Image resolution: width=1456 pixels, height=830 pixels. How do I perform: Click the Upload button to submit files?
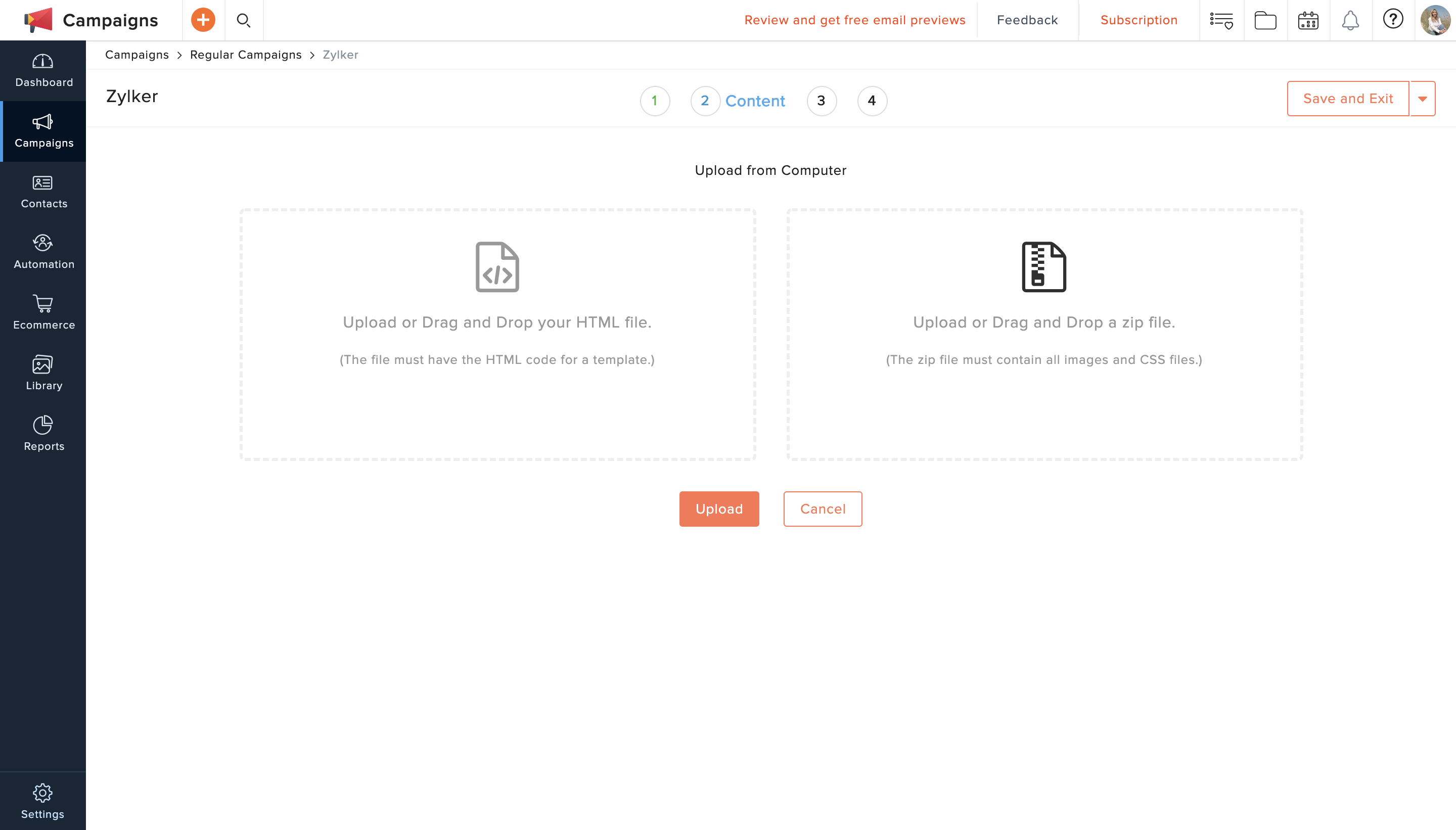[720, 509]
